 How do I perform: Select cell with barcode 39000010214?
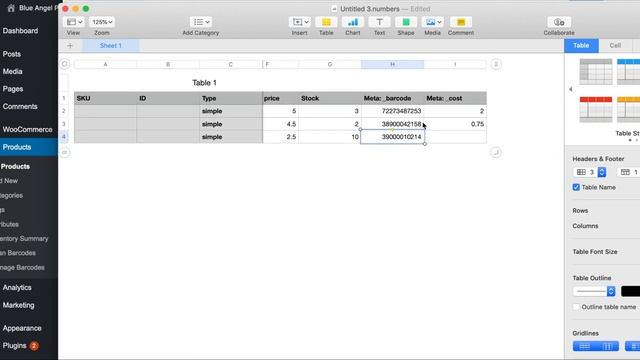pyautogui.click(x=392, y=137)
